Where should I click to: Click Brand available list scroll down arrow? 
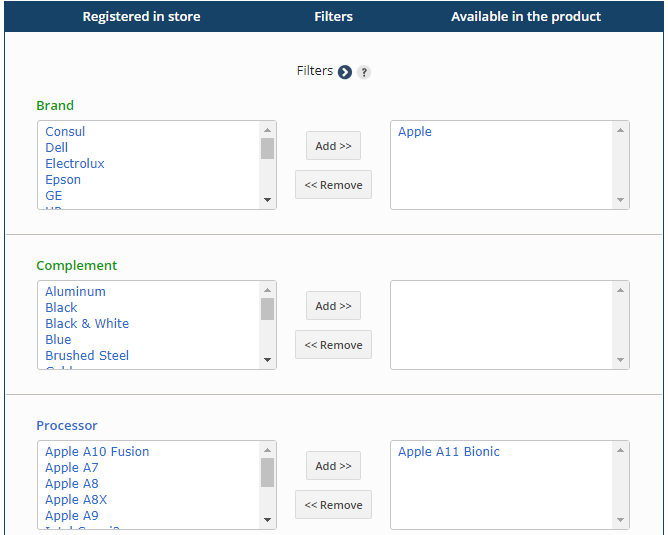coord(620,200)
